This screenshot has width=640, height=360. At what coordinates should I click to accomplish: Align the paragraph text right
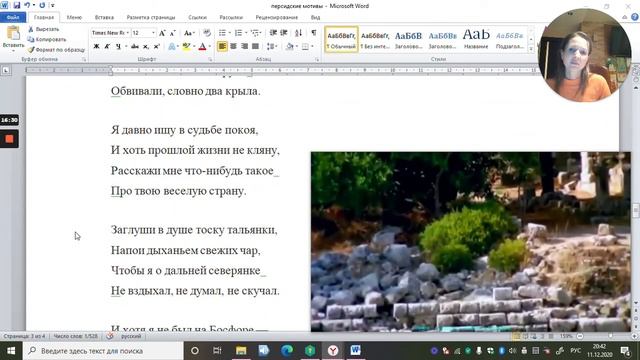point(244,47)
